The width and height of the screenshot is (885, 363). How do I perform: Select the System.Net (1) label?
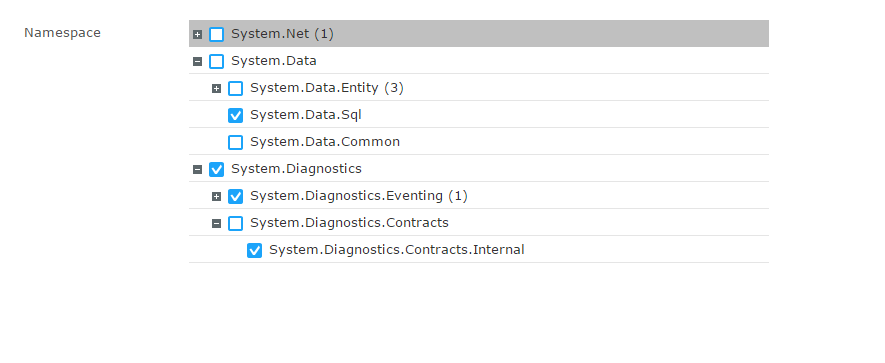(x=282, y=34)
